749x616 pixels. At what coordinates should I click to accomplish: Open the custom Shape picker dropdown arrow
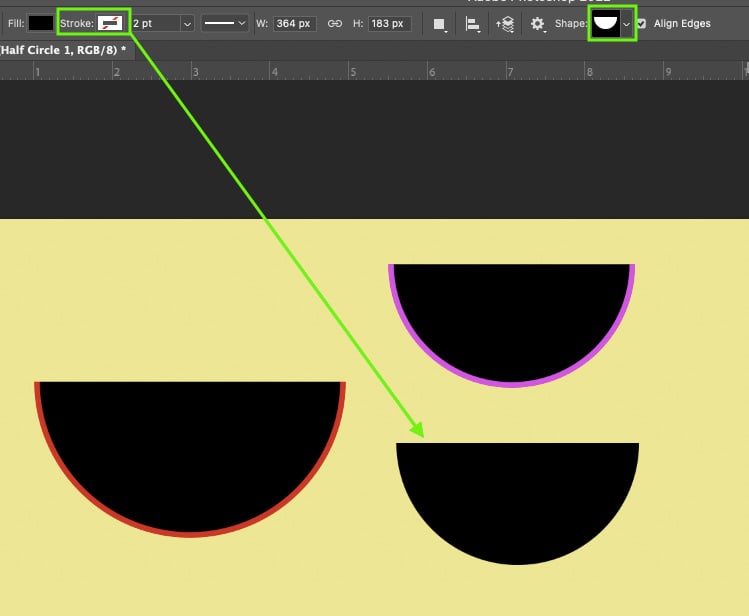pos(627,24)
